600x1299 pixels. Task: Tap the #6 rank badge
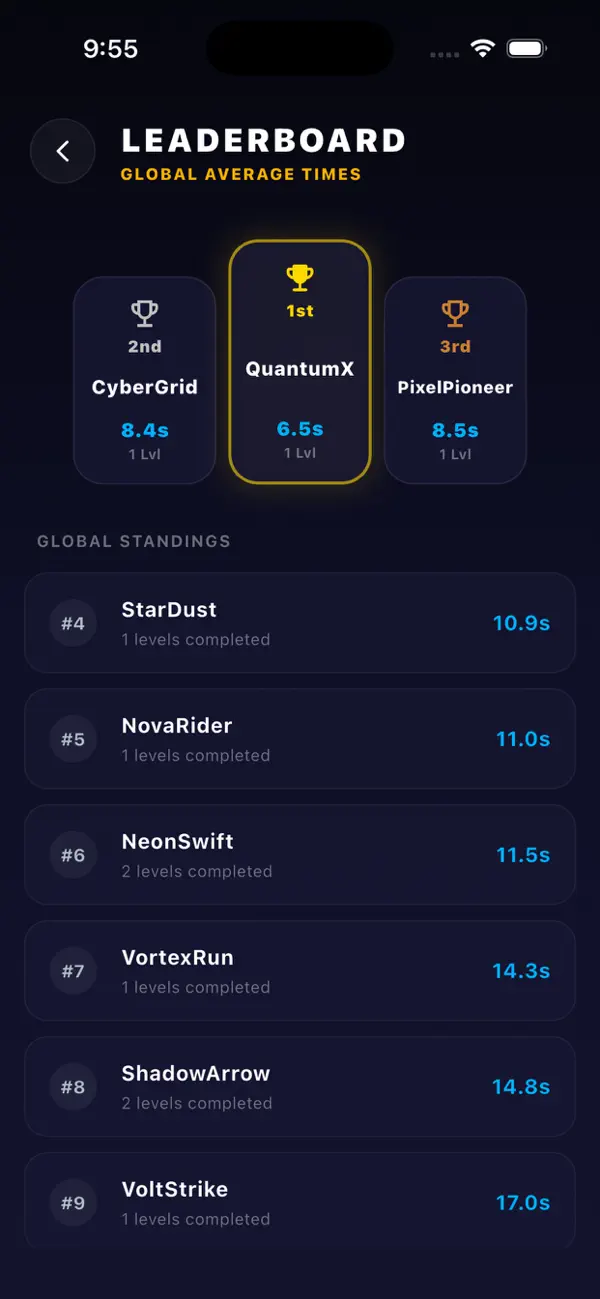pos(73,855)
